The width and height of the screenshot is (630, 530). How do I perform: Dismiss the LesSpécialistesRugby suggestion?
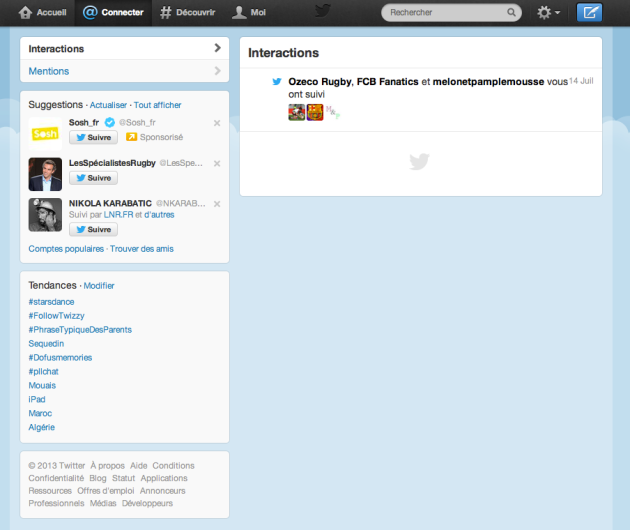pos(217,164)
